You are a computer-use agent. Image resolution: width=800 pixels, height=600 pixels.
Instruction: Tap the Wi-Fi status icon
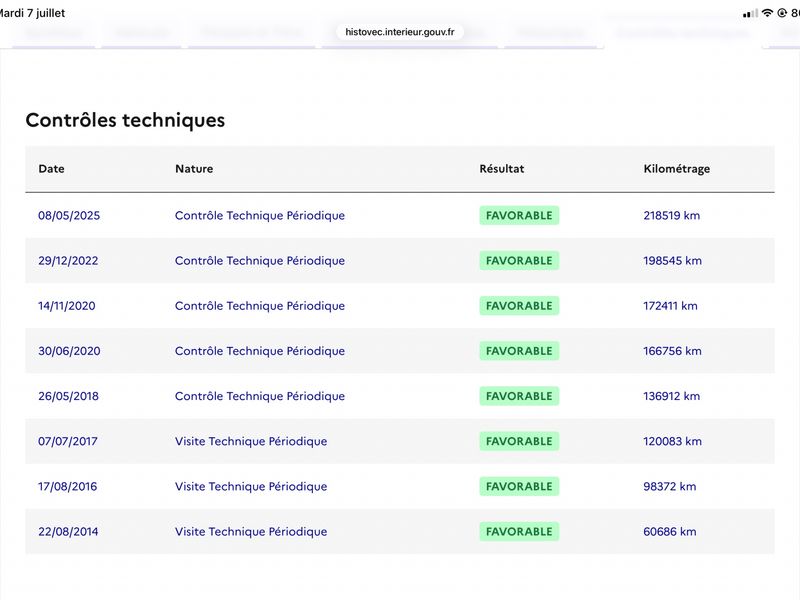[767, 13]
